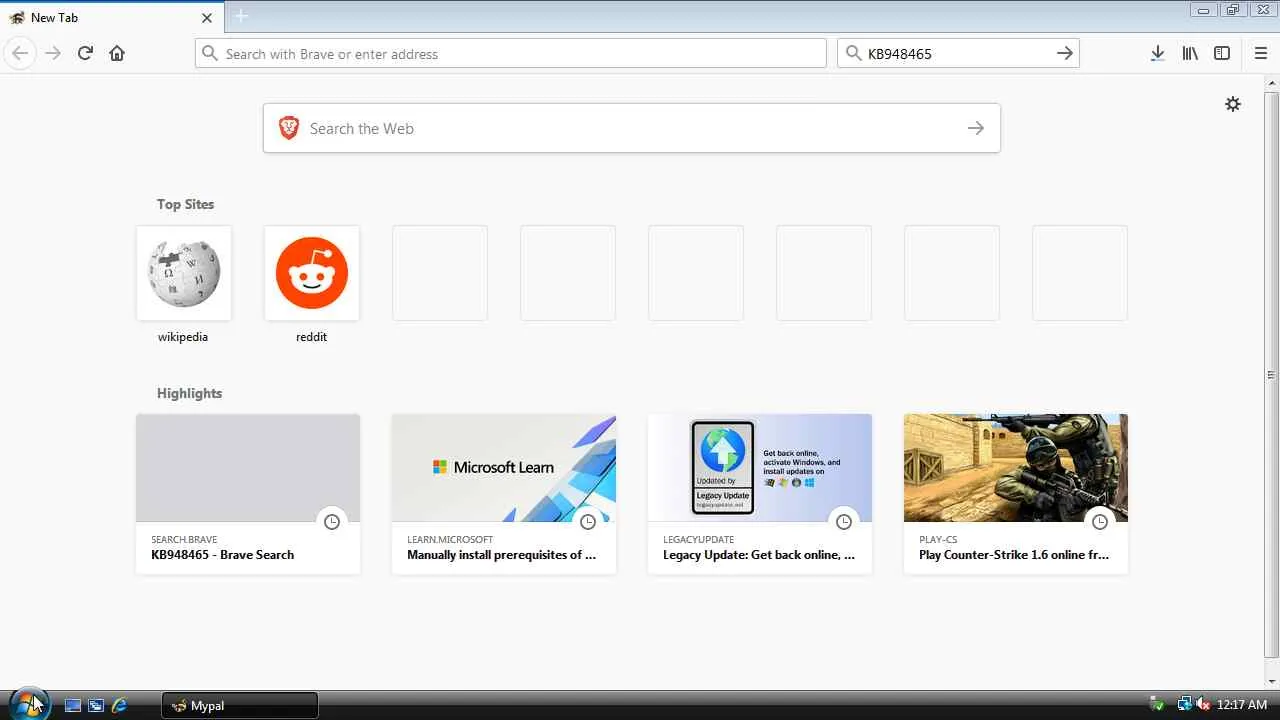Focus the 'Search with Brave or enter address' bar
The image size is (1280, 720).
[511, 53]
